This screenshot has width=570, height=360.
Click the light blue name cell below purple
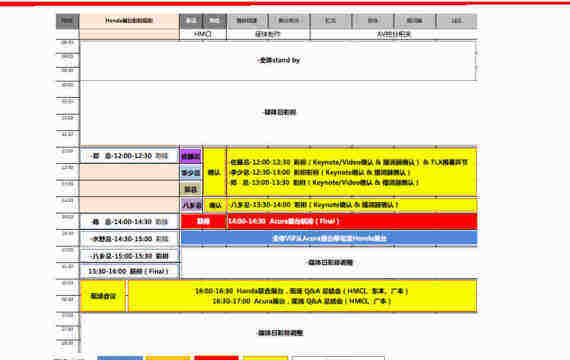click(x=191, y=173)
